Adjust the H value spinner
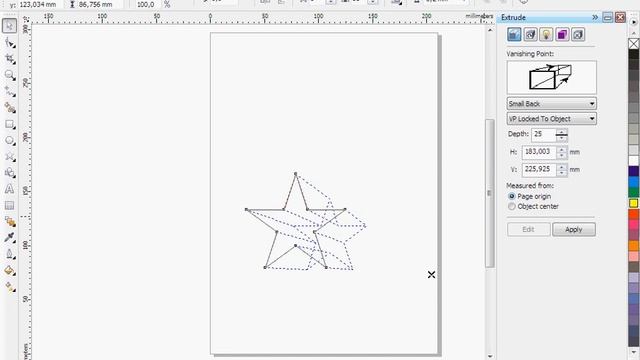This screenshot has height=360, width=640. pos(562,152)
